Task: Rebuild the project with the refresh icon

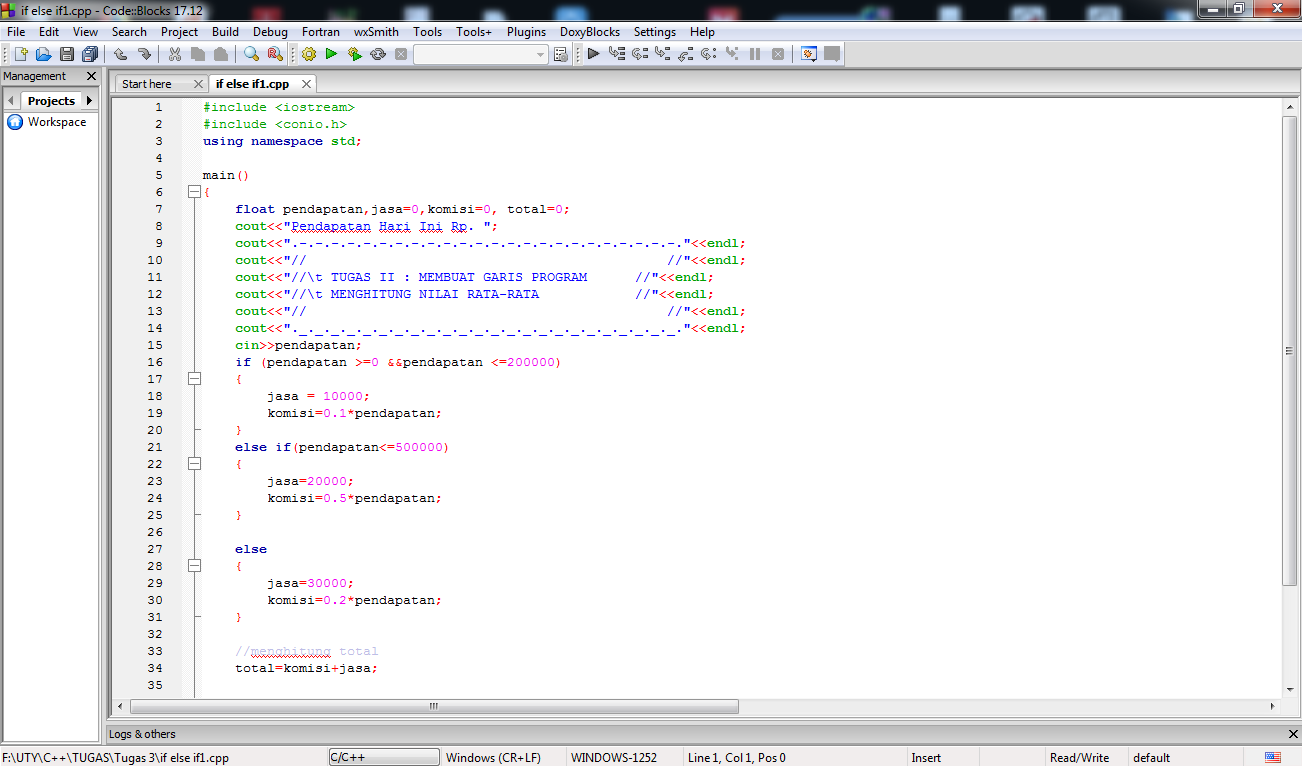Action: click(x=378, y=54)
